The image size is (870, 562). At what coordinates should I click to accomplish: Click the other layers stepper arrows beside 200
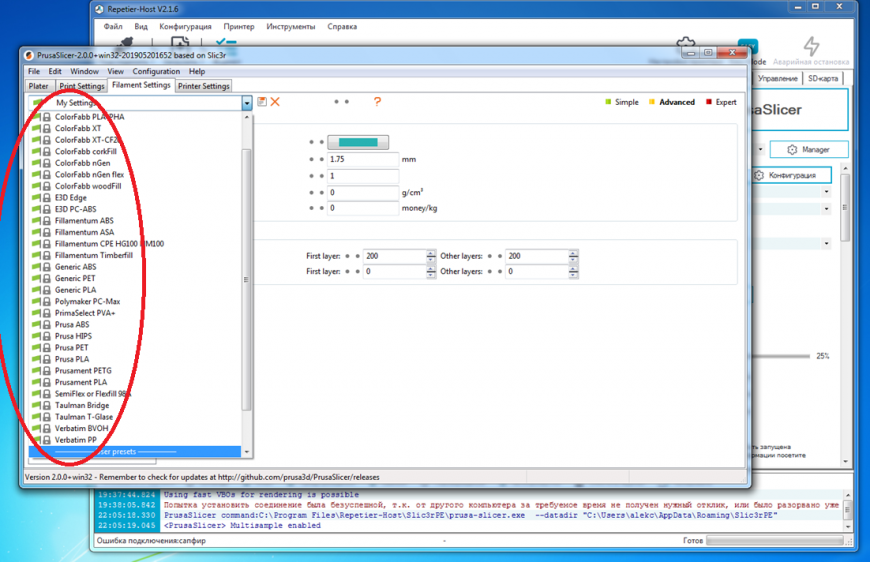coord(574,256)
